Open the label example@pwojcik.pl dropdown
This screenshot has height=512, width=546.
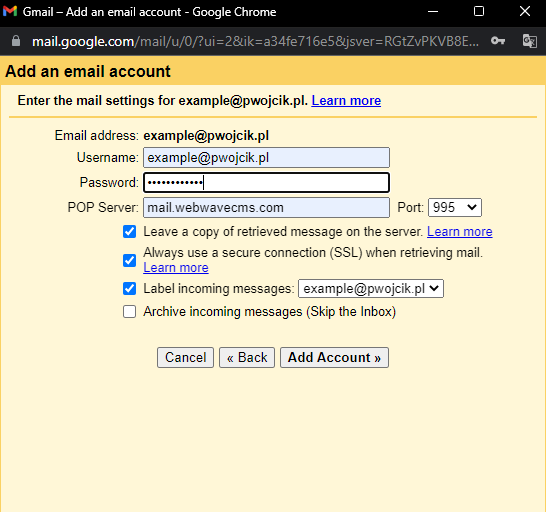pos(371,288)
